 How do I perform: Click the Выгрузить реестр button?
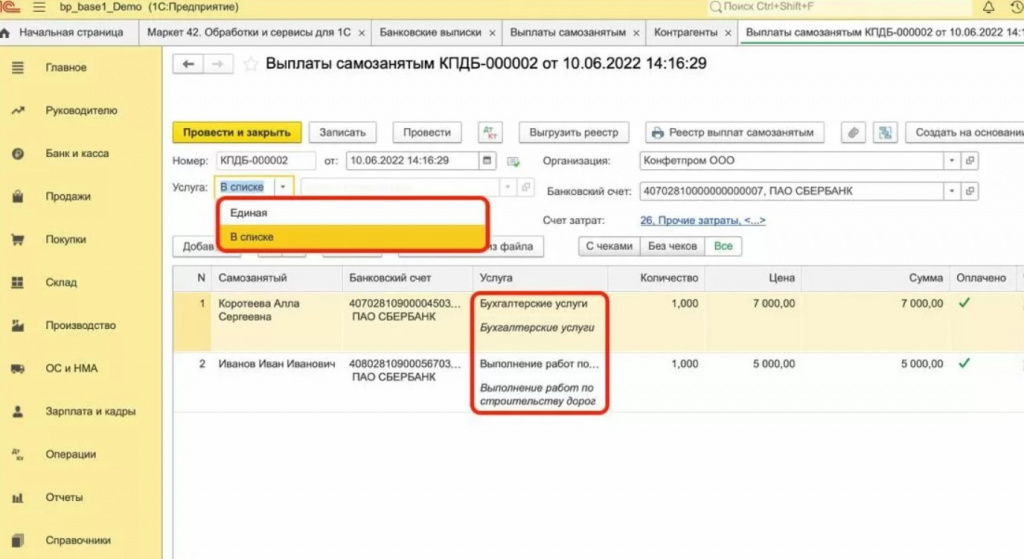click(573, 133)
